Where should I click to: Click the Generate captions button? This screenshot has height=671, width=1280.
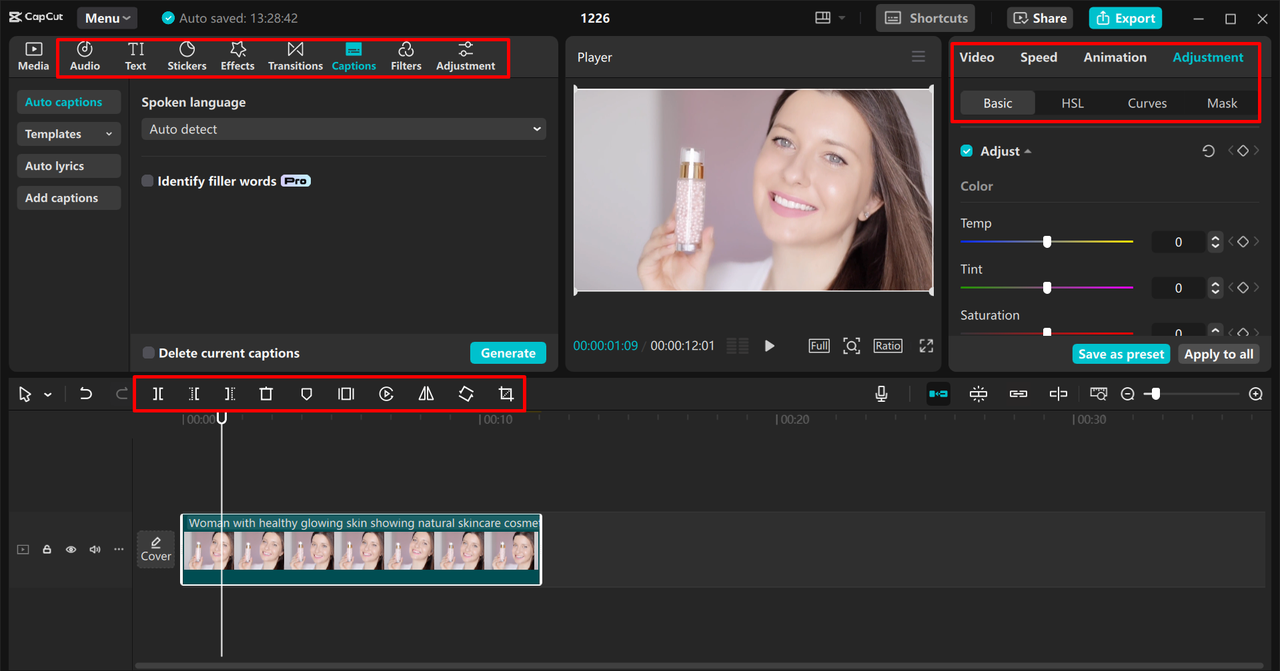click(x=508, y=353)
